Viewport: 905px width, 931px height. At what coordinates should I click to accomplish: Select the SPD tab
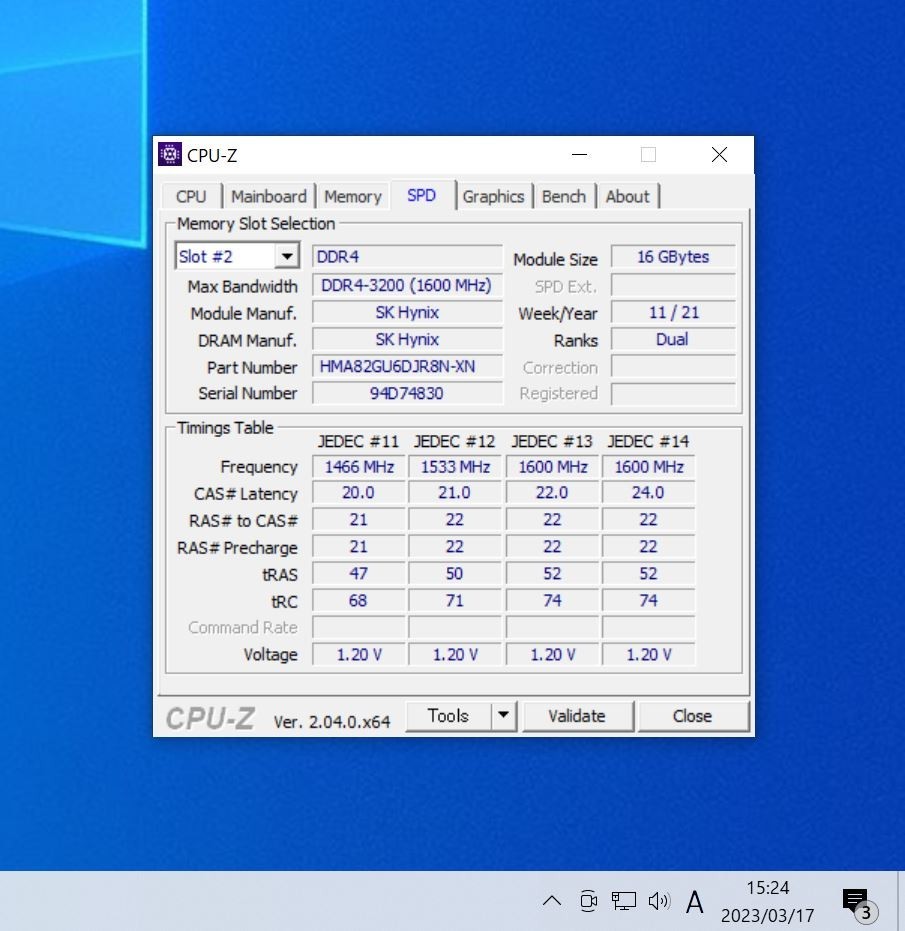click(x=422, y=195)
